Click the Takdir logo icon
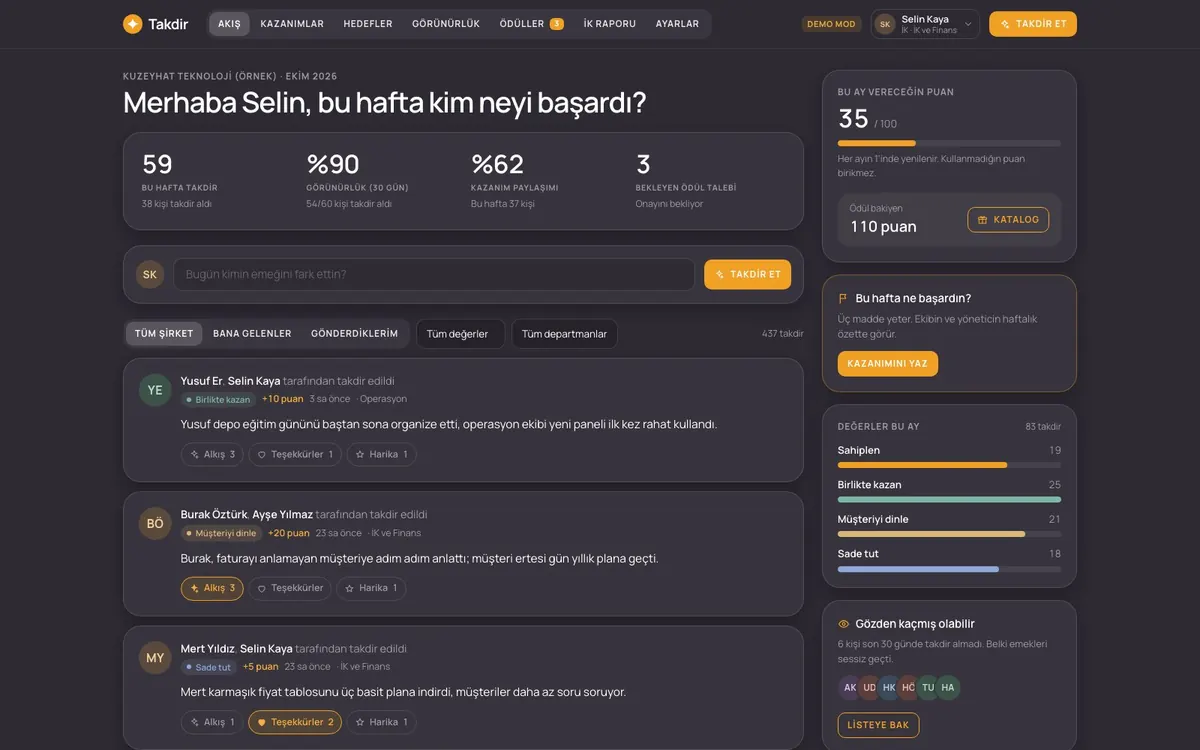 pyautogui.click(x=133, y=24)
